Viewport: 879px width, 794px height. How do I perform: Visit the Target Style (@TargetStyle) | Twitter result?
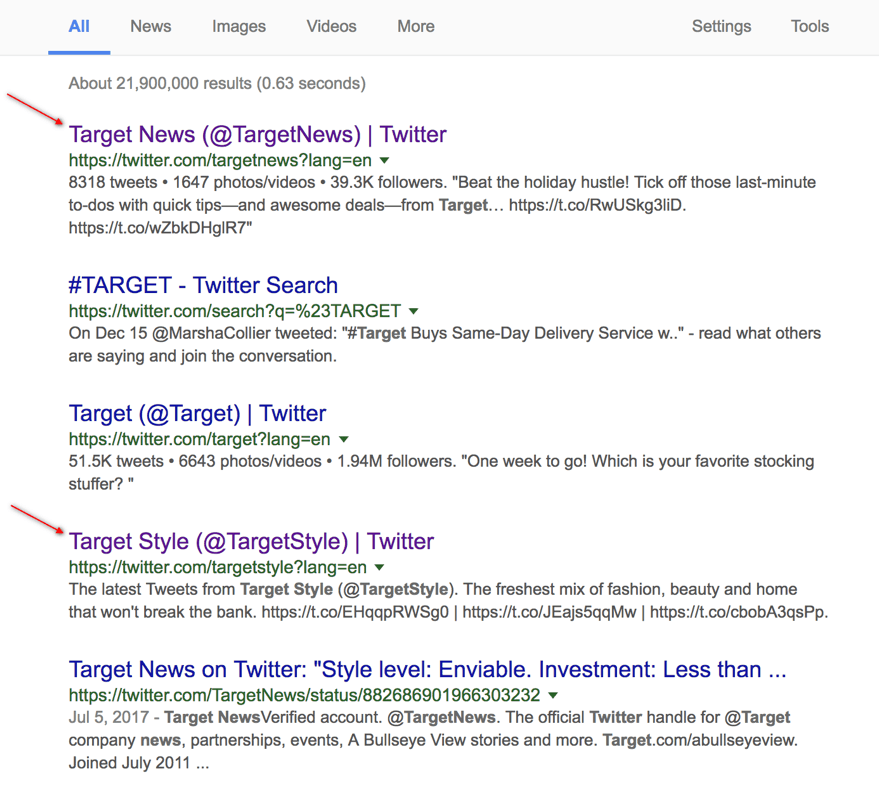(251, 541)
